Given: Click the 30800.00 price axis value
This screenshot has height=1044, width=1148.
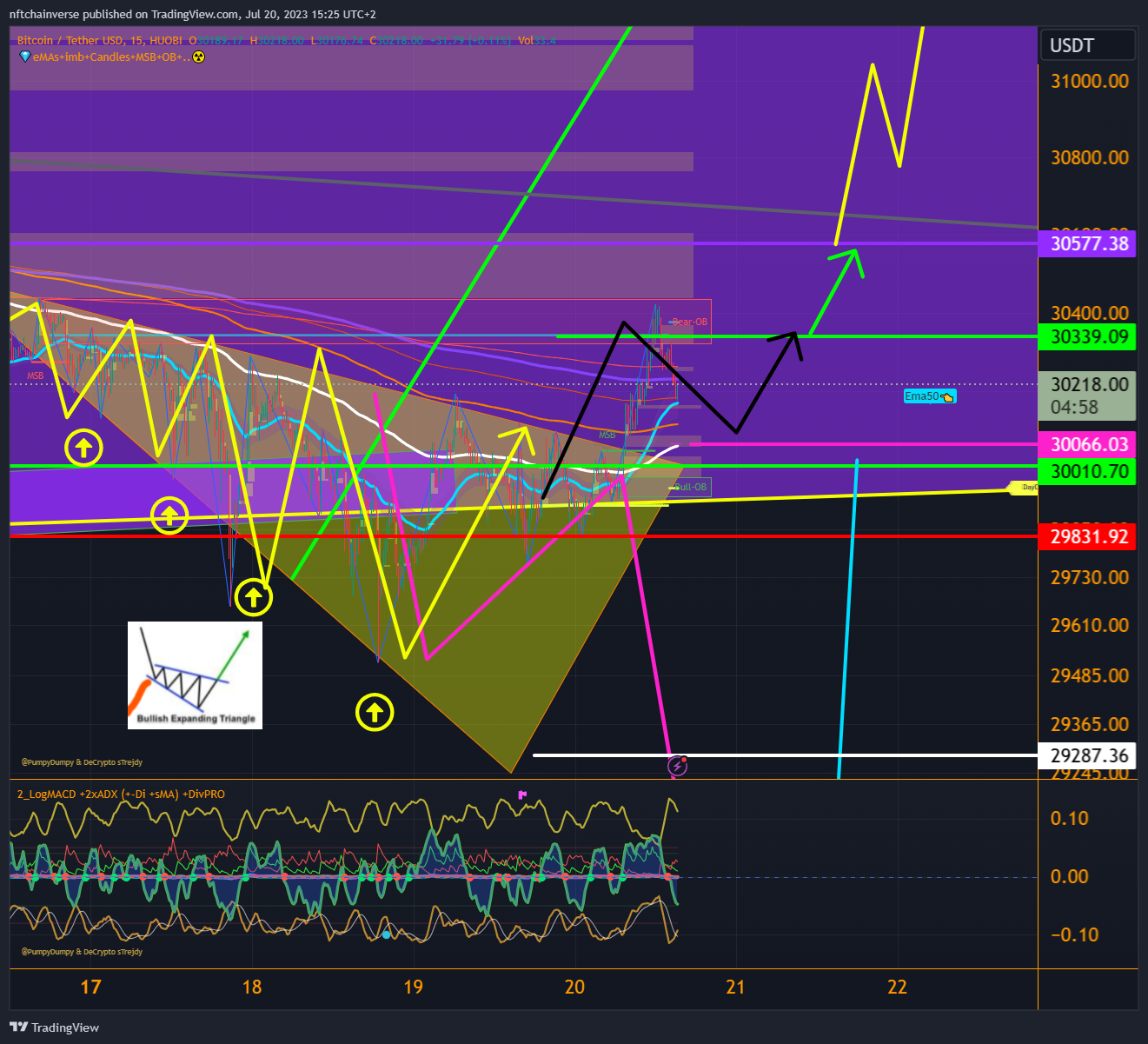Looking at the screenshot, I should click(x=1090, y=157).
